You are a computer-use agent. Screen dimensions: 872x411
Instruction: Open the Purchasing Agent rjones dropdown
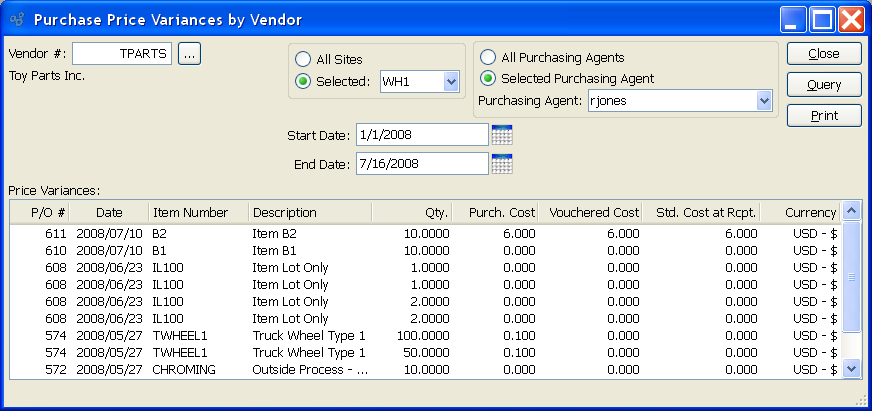coord(764,100)
